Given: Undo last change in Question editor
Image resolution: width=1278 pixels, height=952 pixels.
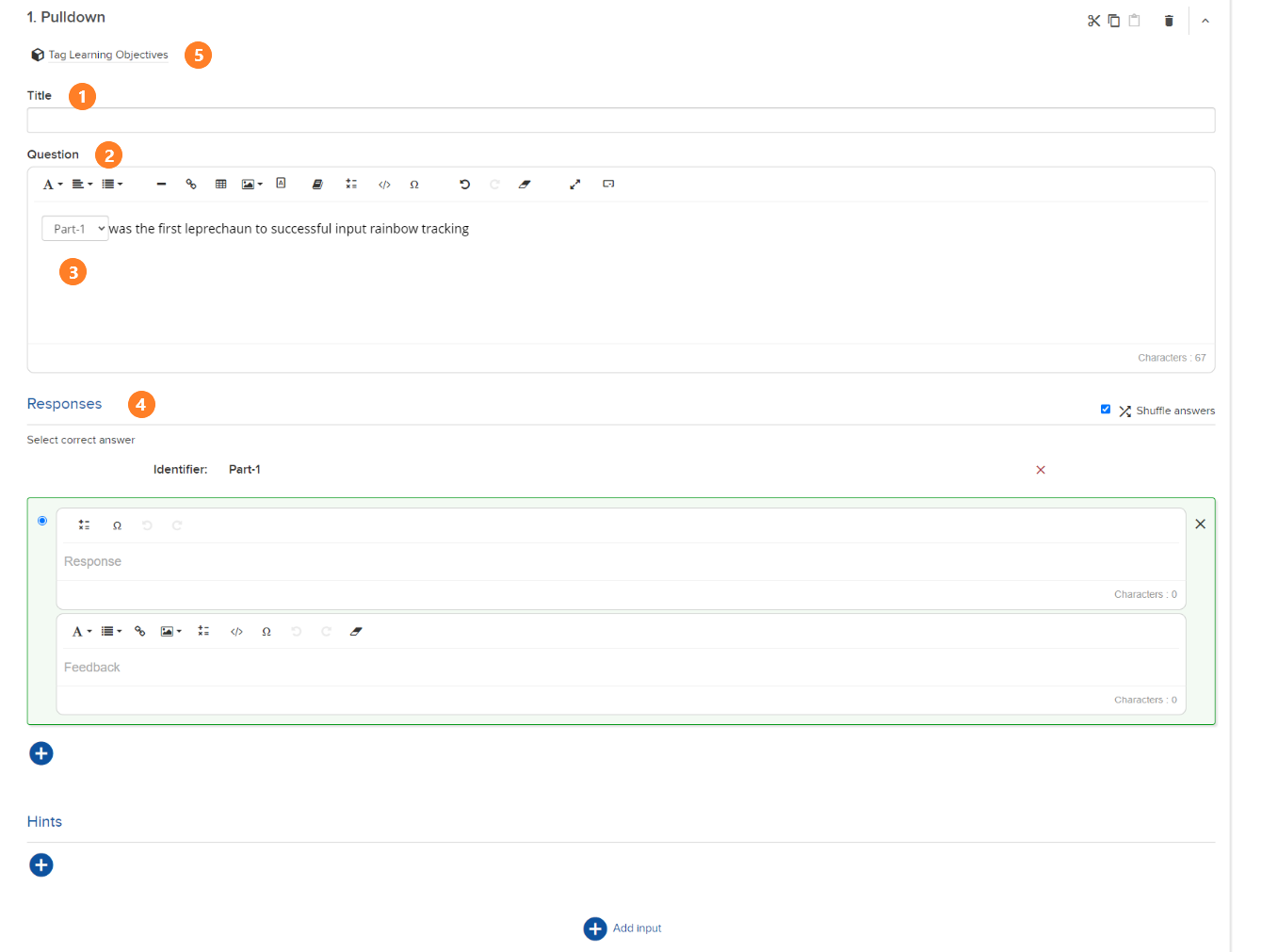Looking at the screenshot, I should click(464, 185).
